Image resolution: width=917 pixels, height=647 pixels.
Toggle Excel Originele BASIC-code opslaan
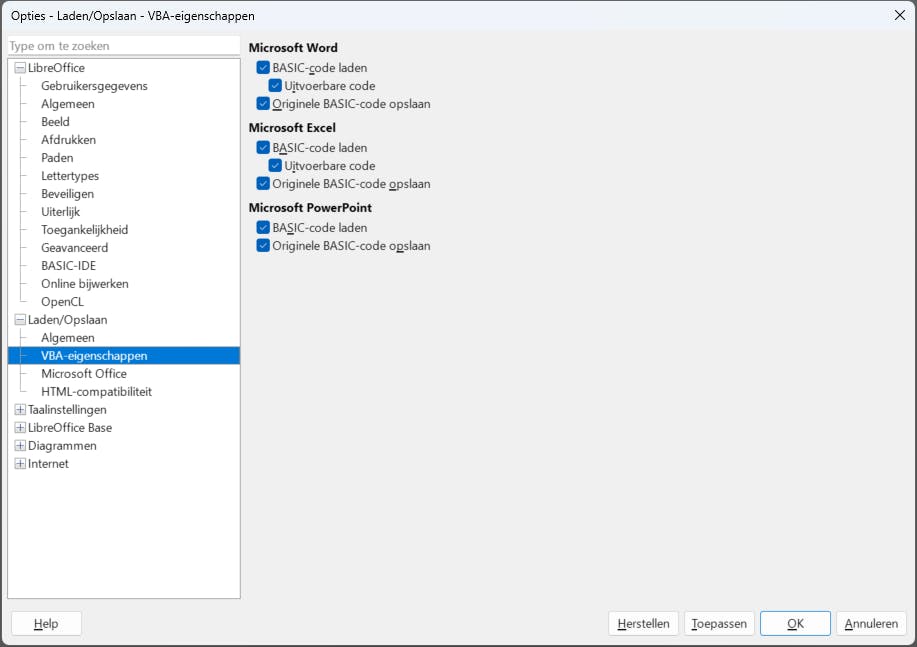click(x=263, y=184)
